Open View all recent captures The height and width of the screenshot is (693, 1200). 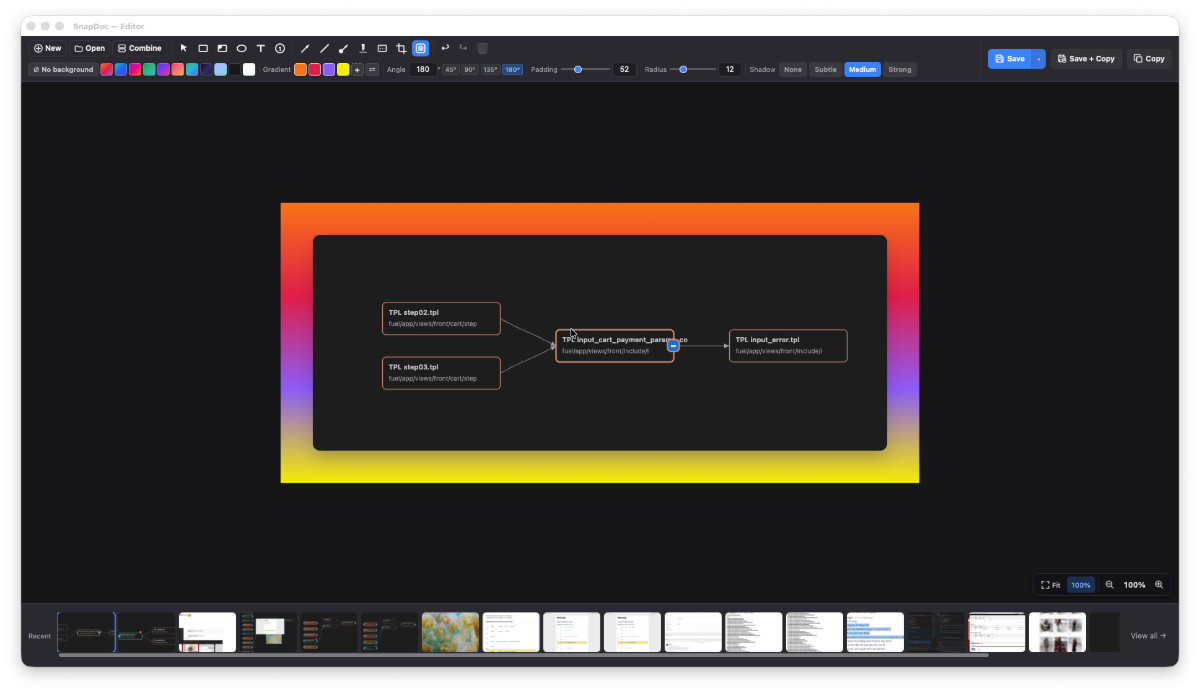[1148, 636]
